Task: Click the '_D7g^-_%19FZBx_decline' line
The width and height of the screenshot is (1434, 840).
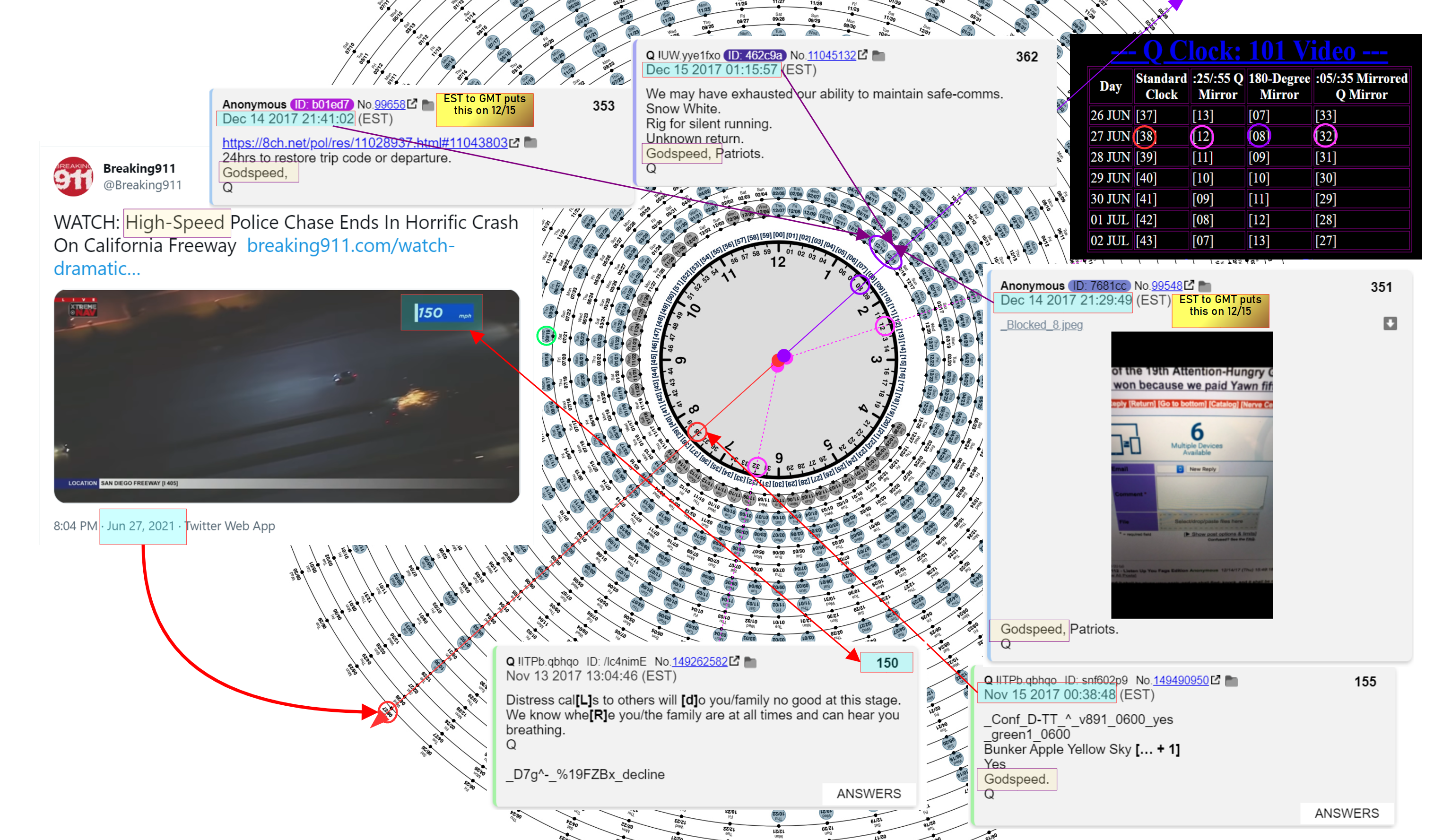Action: point(585,775)
